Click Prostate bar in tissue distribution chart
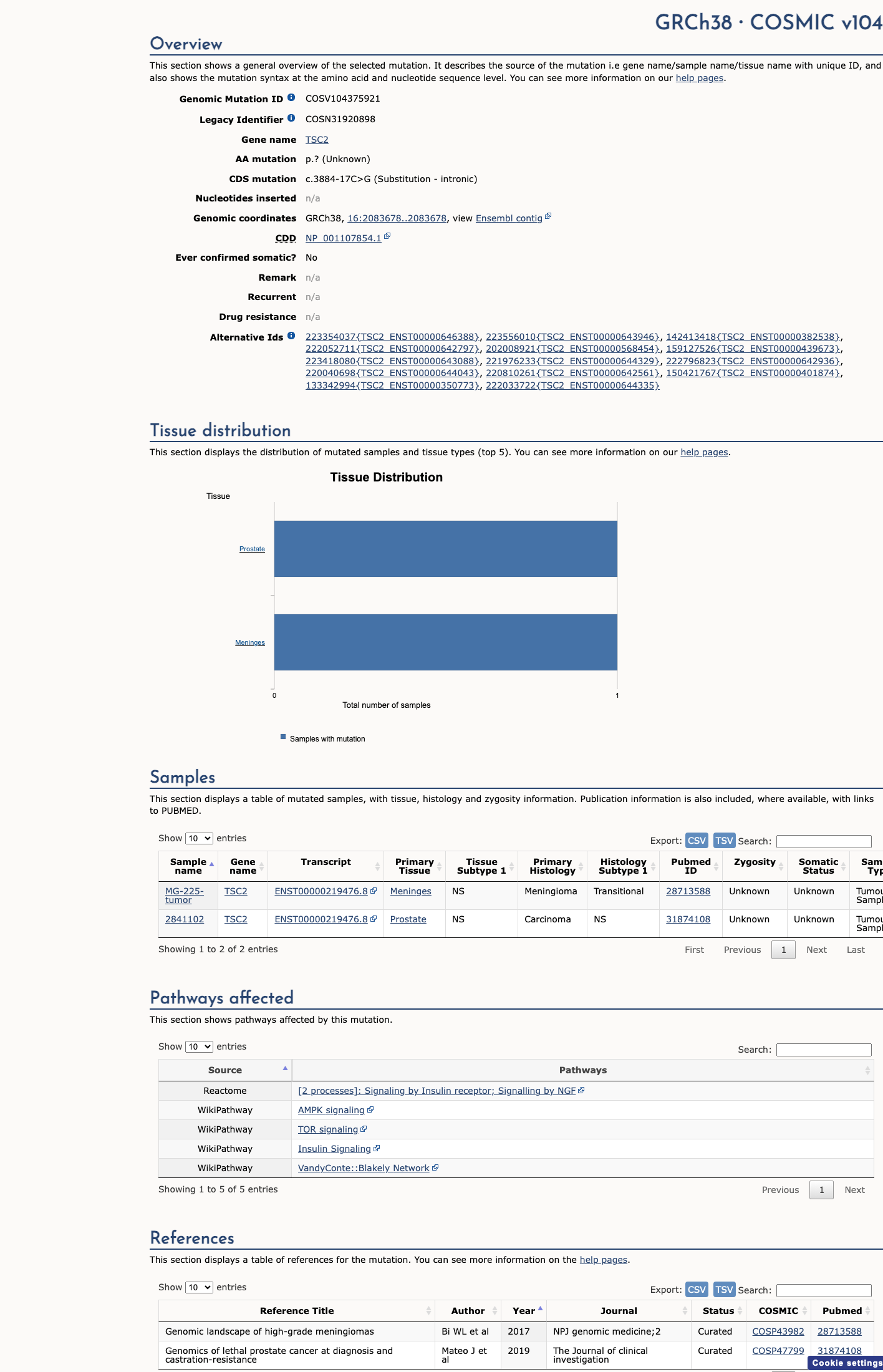This screenshot has height=1372, width=883. pos(446,549)
